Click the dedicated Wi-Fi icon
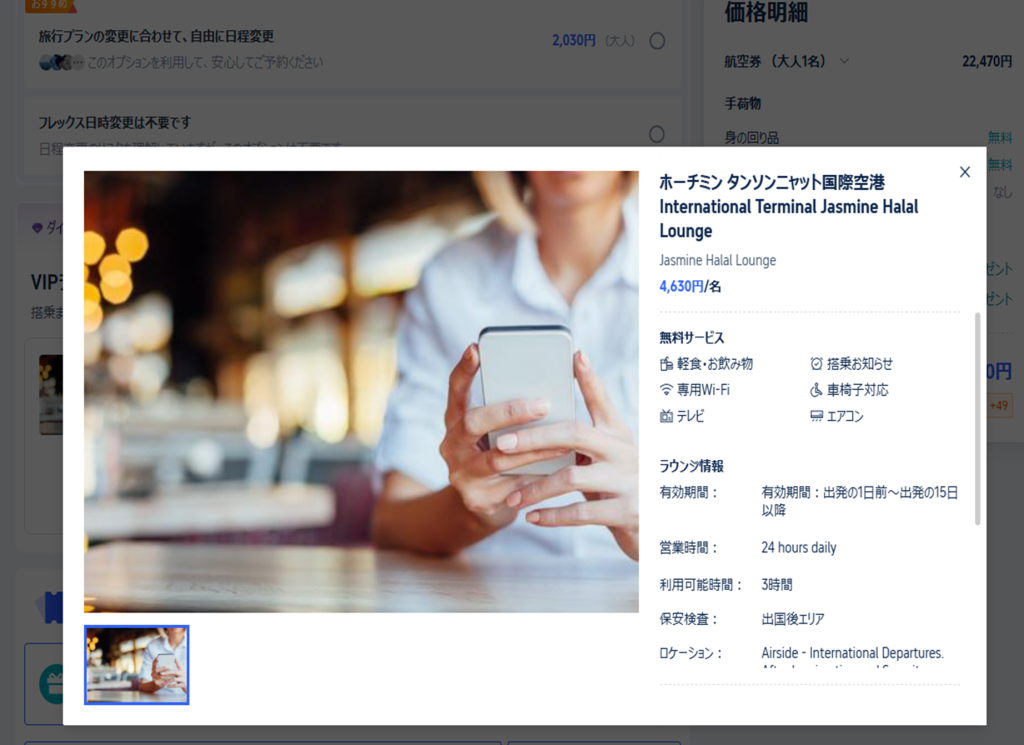 (x=667, y=390)
